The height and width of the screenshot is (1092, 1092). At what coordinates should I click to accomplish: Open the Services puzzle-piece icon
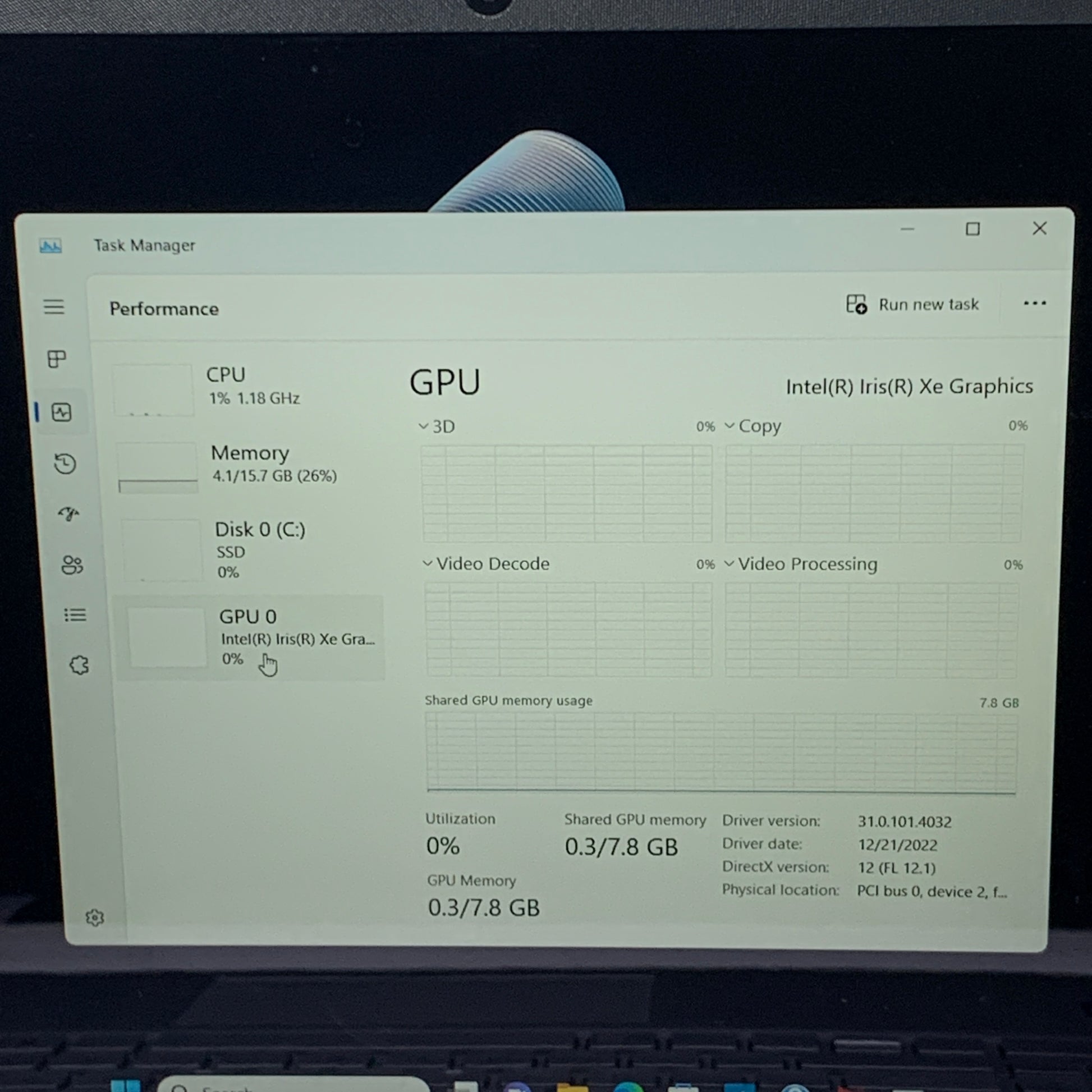pyautogui.click(x=79, y=665)
